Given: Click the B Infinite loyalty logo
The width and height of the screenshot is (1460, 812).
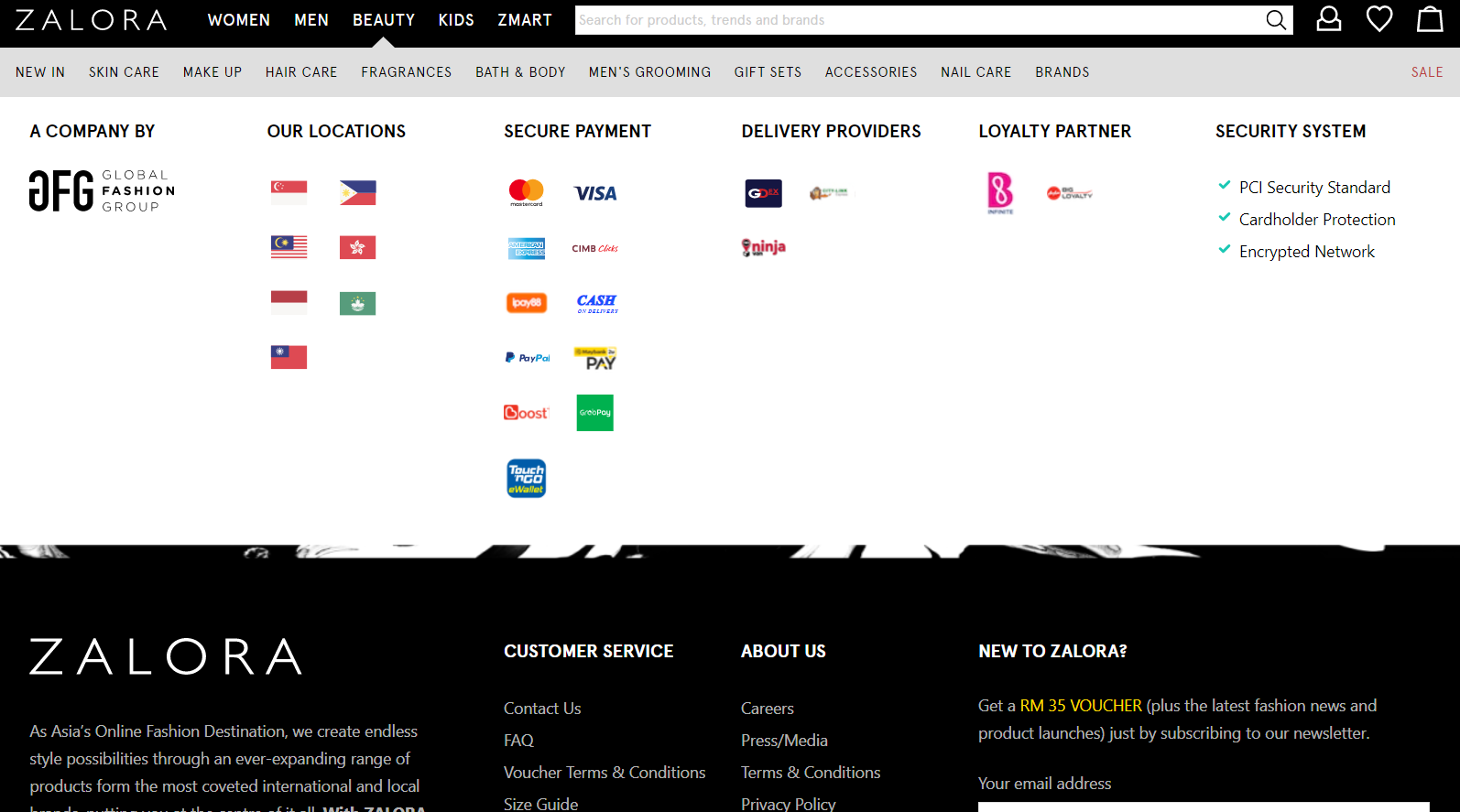Looking at the screenshot, I should coord(1000,192).
